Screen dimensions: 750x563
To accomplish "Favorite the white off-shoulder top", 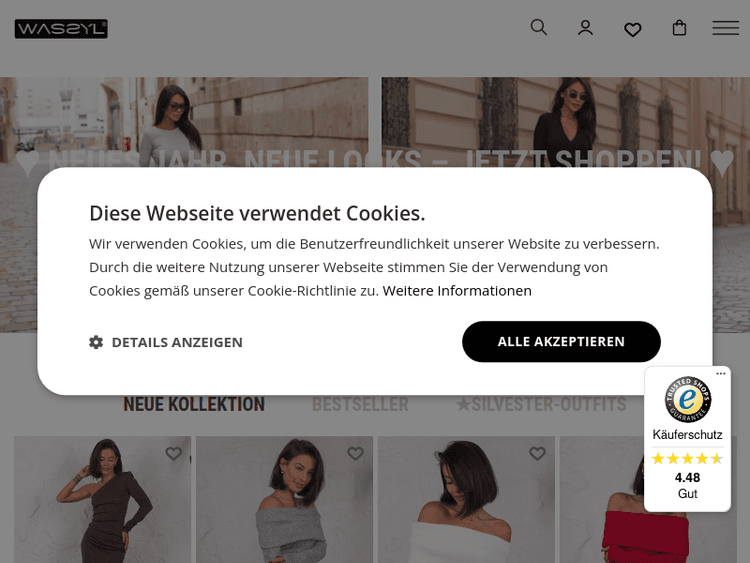I will click(537, 453).
